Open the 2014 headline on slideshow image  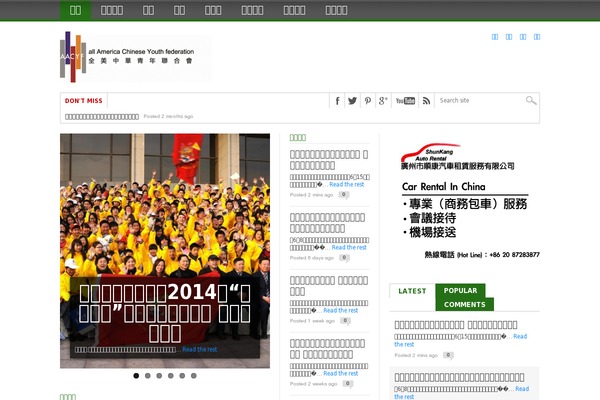click(165, 313)
